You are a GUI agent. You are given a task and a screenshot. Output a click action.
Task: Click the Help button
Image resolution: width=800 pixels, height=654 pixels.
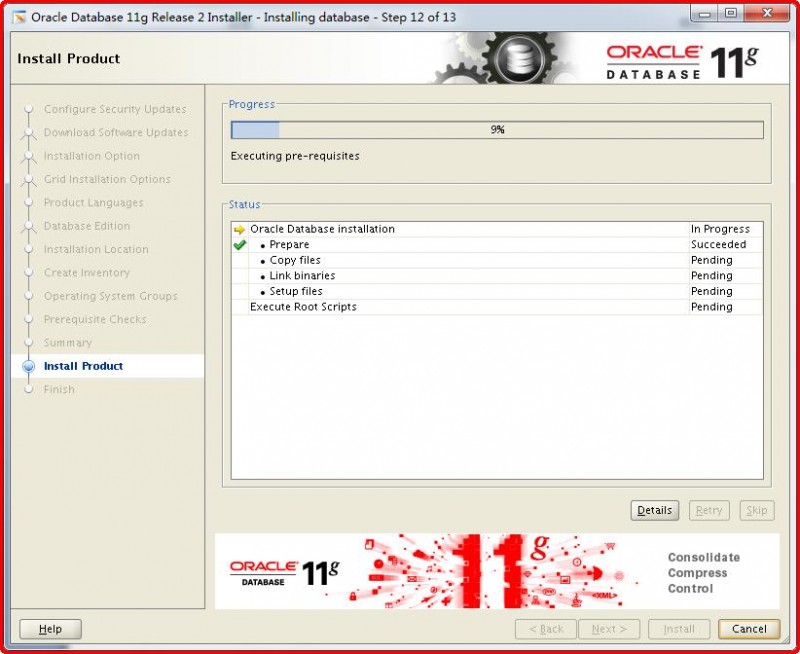pos(50,629)
